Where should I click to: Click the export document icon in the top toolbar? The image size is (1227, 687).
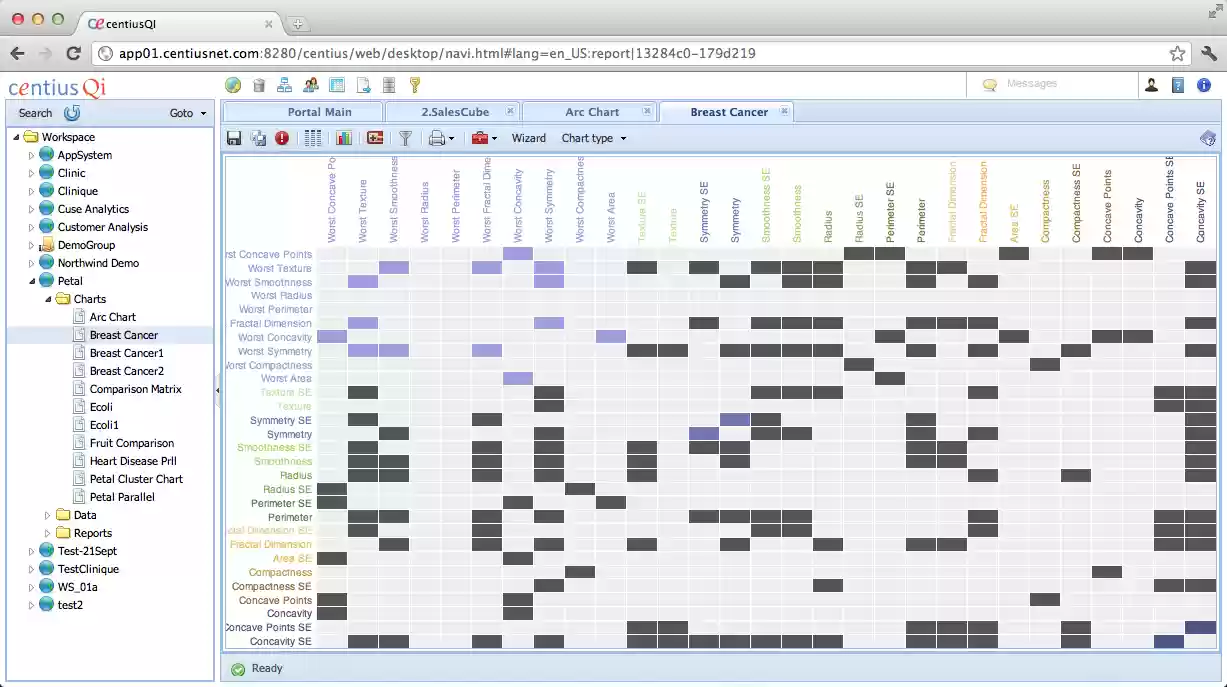pyautogui.click(x=363, y=84)
